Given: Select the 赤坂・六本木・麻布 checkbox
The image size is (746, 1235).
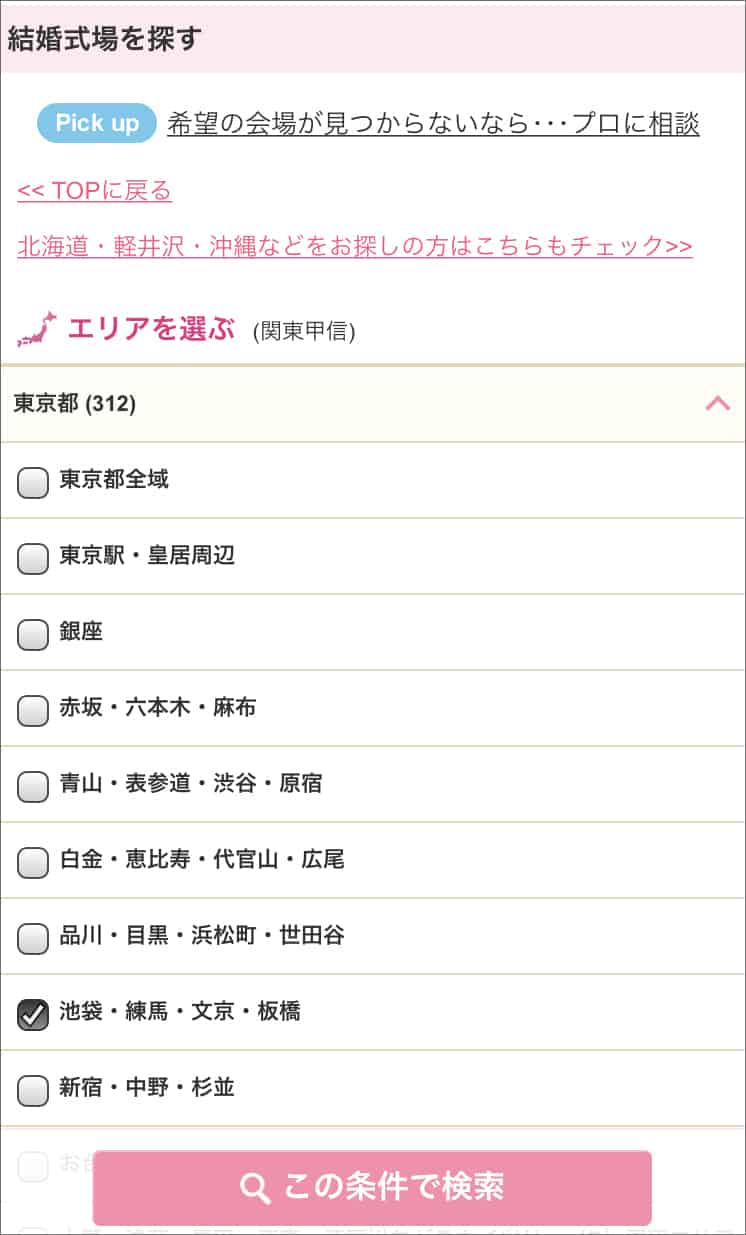Looking at the screenshot, I should (x=33, y=711).
